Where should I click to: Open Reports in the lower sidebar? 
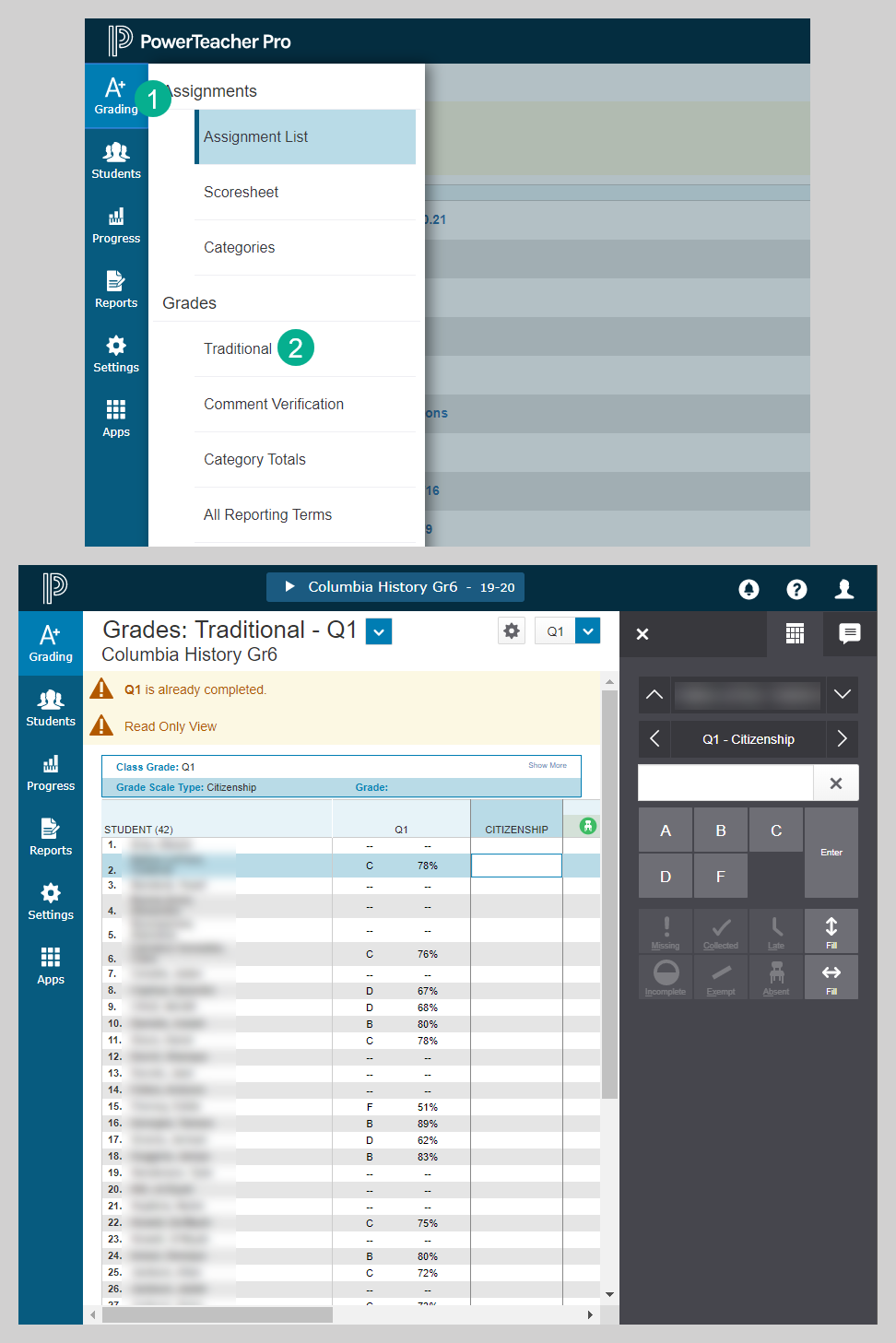[51, 836]
